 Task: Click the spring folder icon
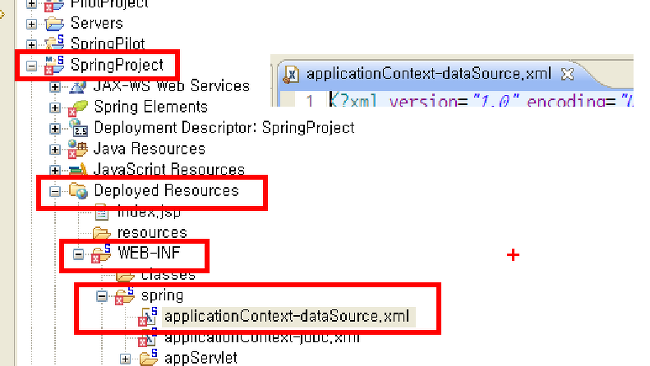point(125,296)
